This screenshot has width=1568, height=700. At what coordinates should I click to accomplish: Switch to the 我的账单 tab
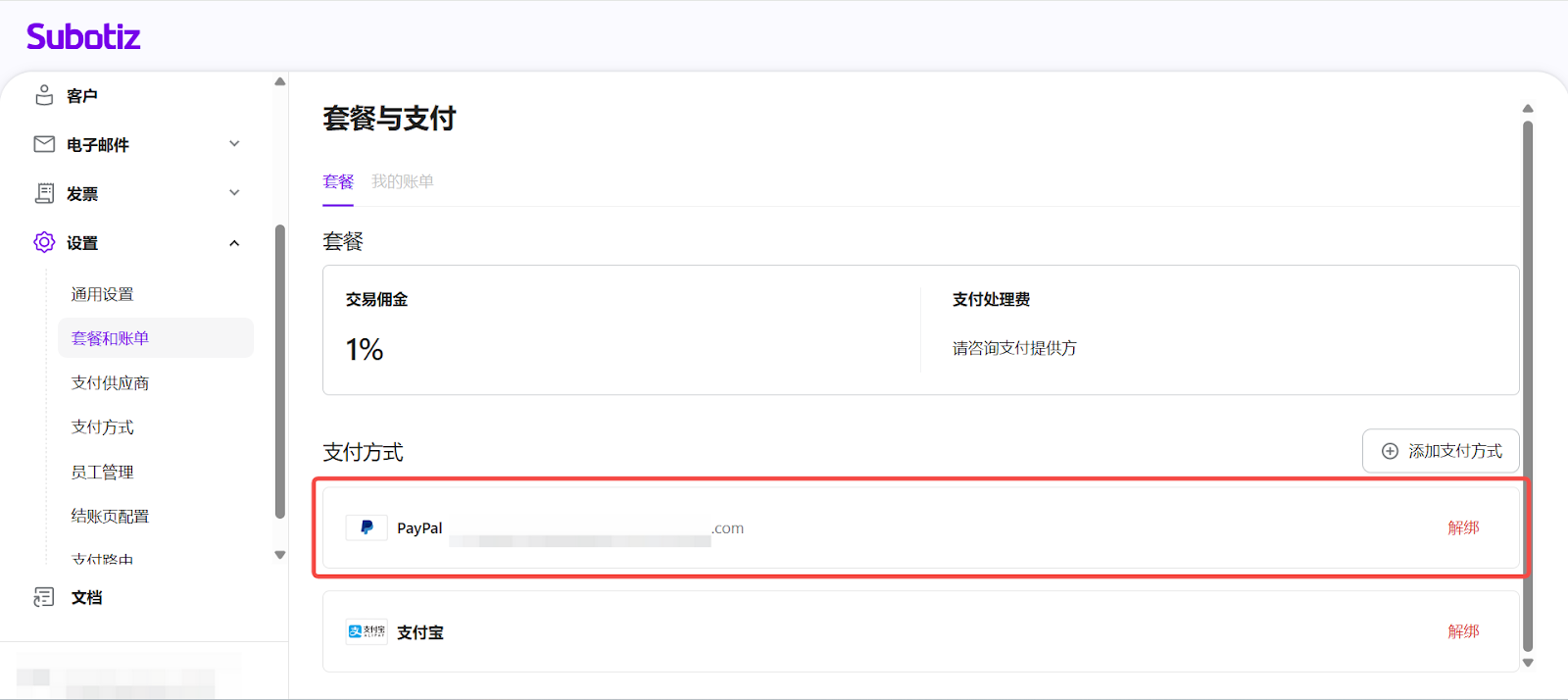click(402, 181)
